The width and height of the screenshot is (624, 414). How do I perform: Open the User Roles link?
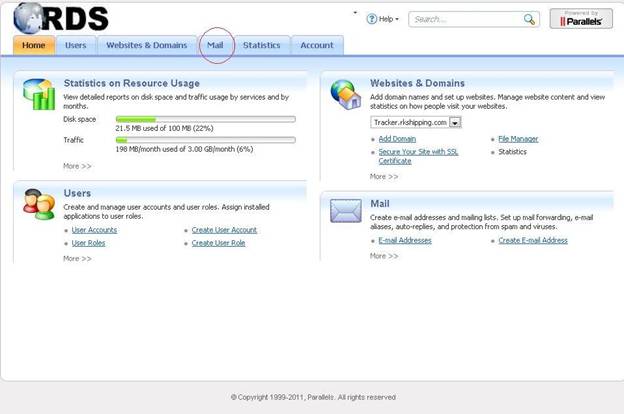(x=88, y=243)
